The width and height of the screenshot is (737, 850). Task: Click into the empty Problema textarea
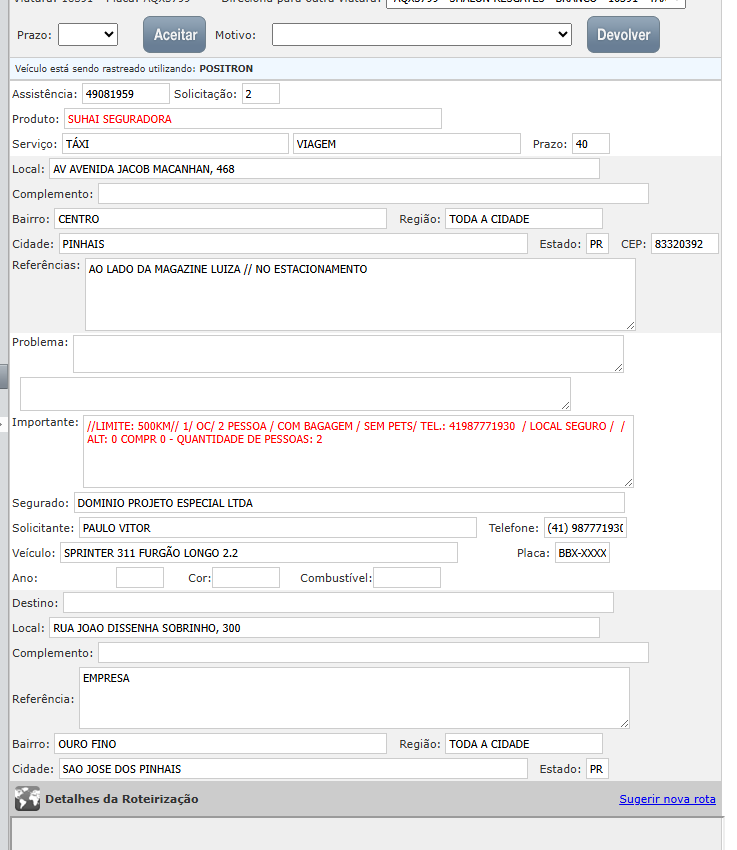[348, 354]
